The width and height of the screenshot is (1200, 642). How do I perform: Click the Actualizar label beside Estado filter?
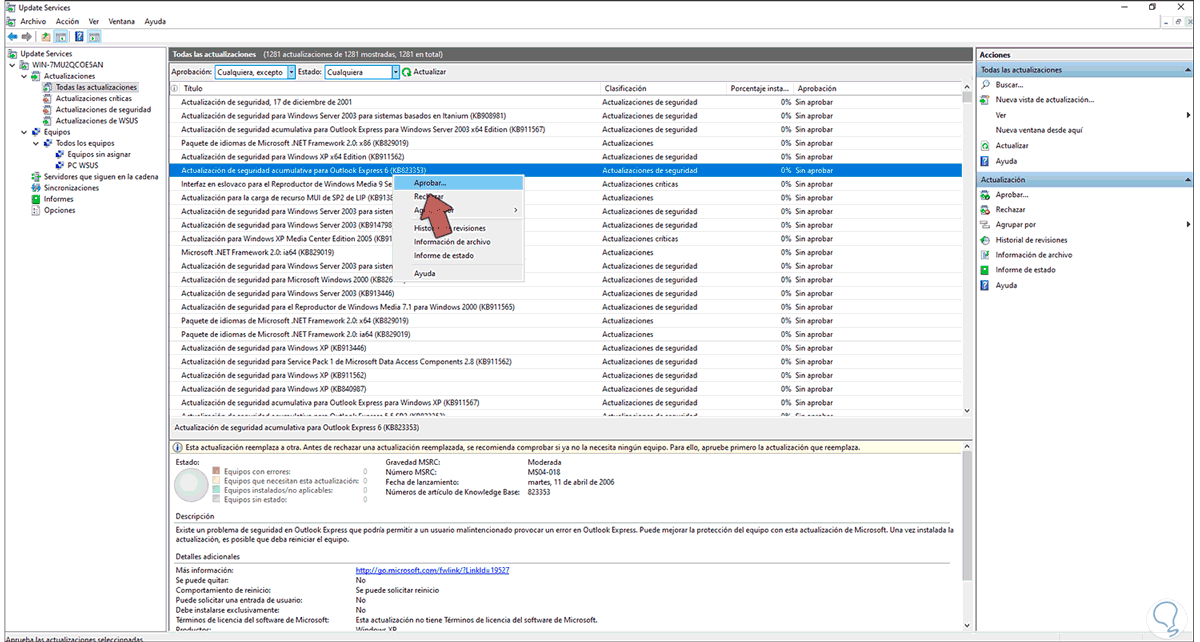tap(430, 72)
